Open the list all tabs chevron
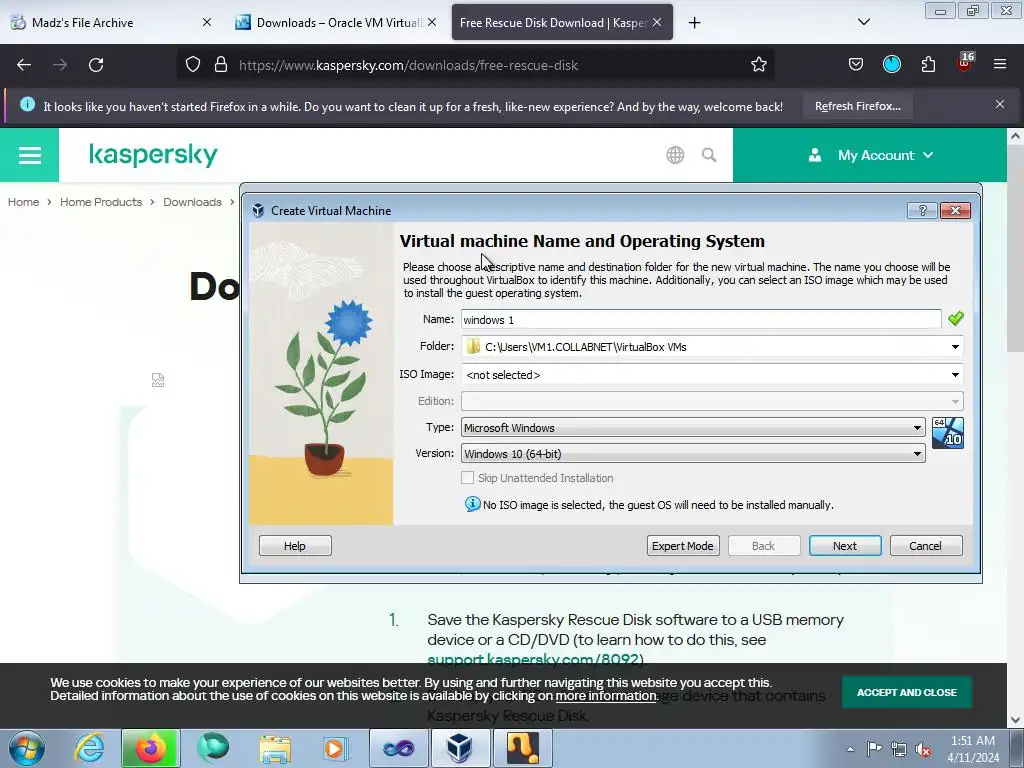This screenshot has height=768, width=1024. [863, 22]
